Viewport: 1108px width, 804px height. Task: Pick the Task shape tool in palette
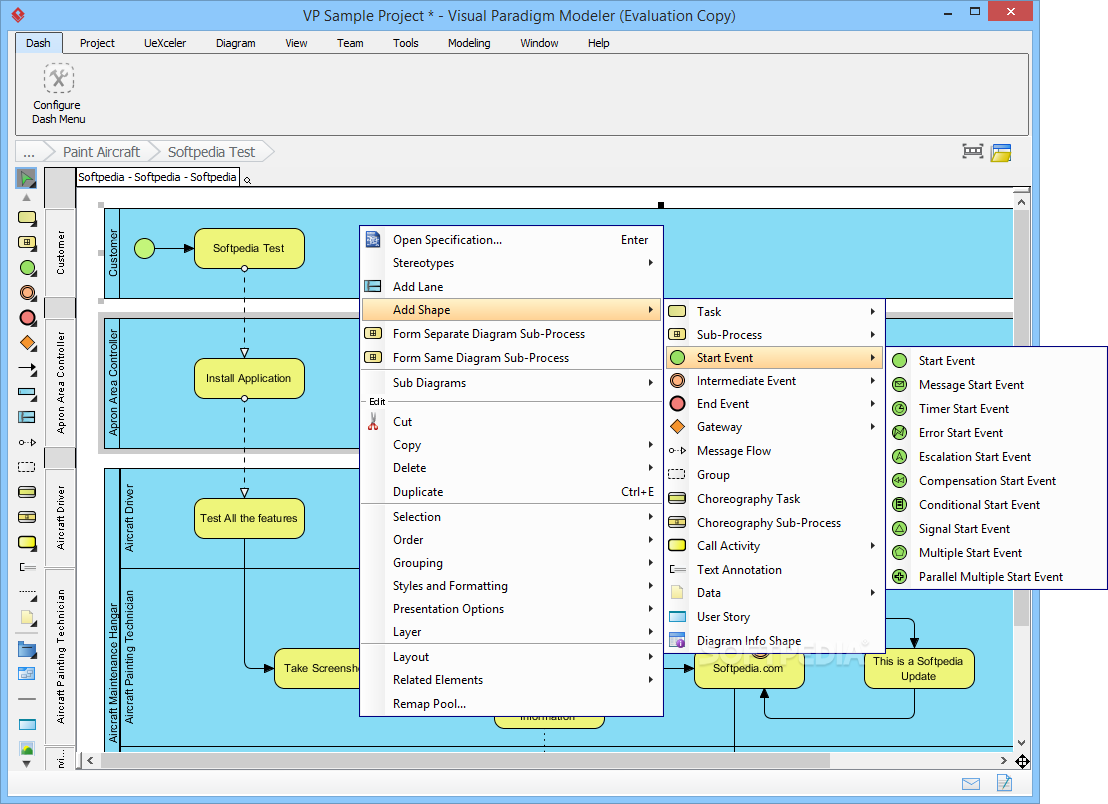click(27, 218)
